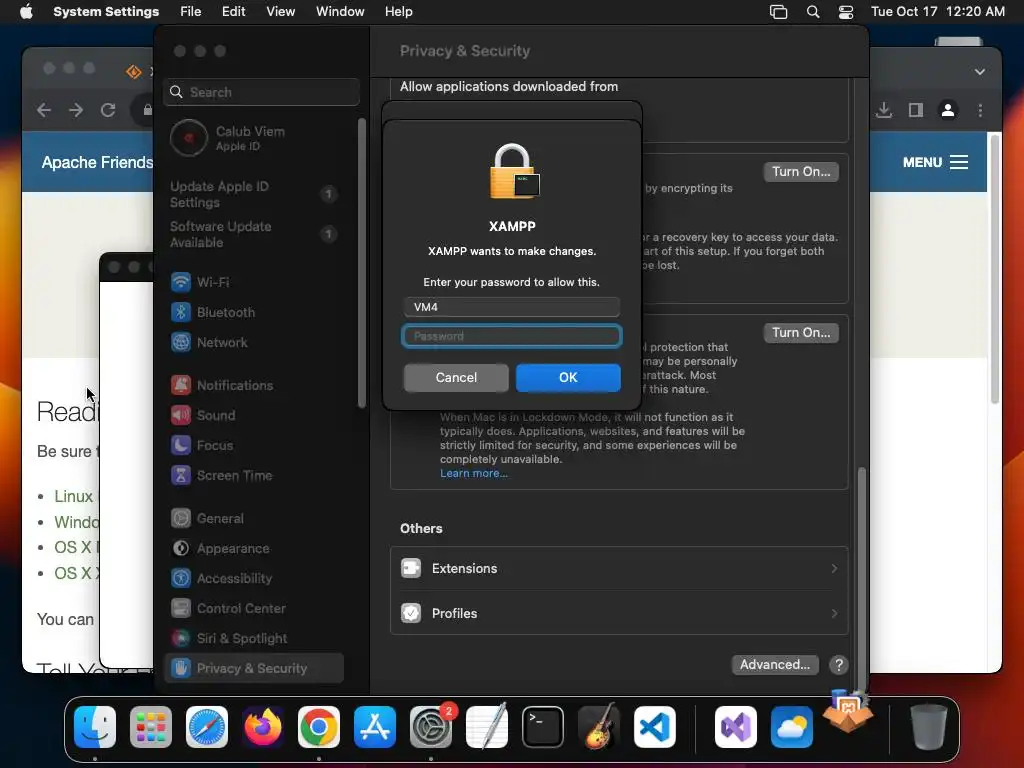Launch Firefox from the Dock

[263, 727]
